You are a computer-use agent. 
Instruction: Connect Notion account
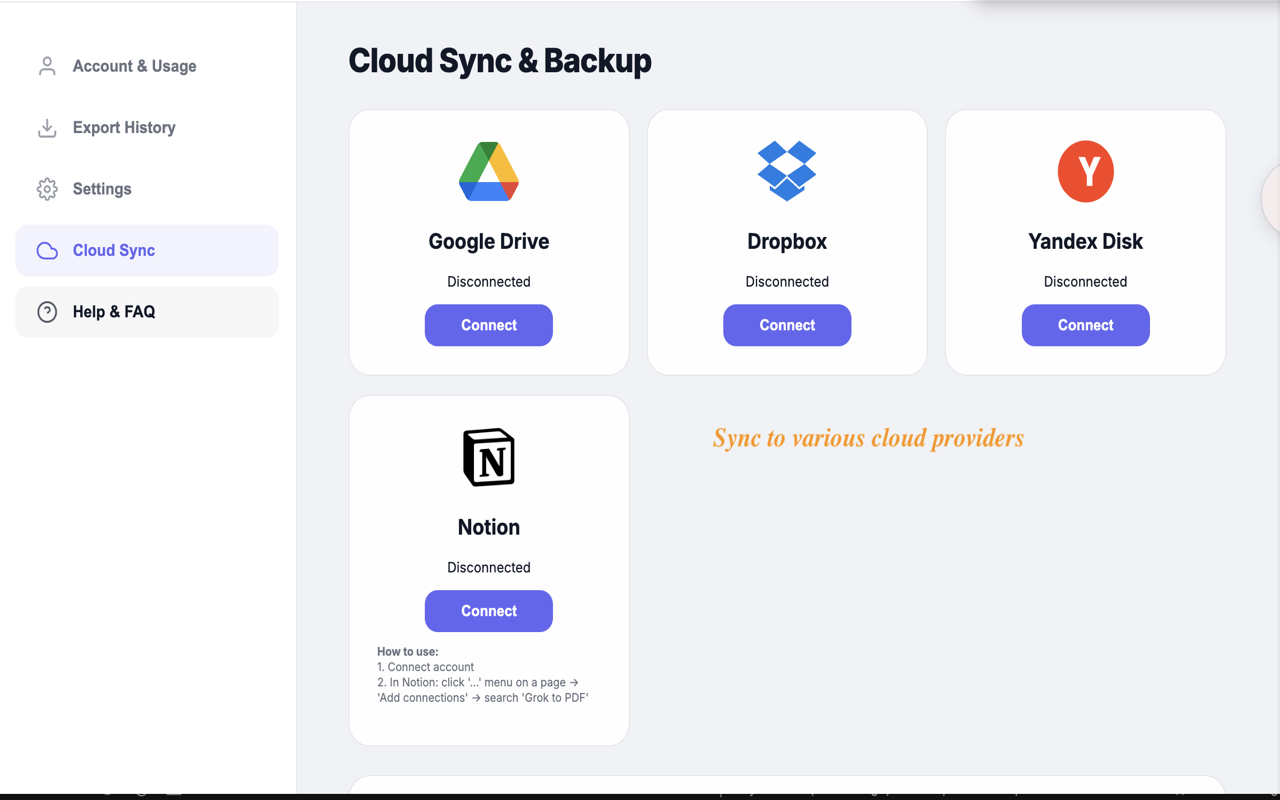pos(489,611)
